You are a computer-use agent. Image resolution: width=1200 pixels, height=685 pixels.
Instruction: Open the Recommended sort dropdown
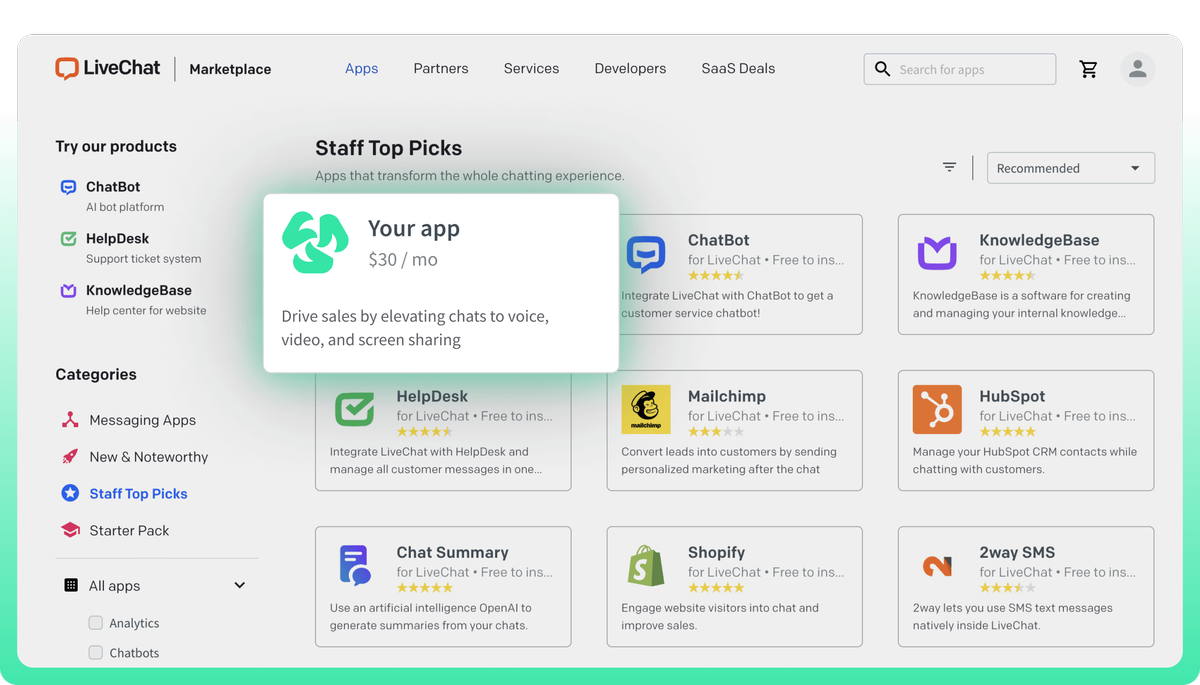pos(1070,167)
